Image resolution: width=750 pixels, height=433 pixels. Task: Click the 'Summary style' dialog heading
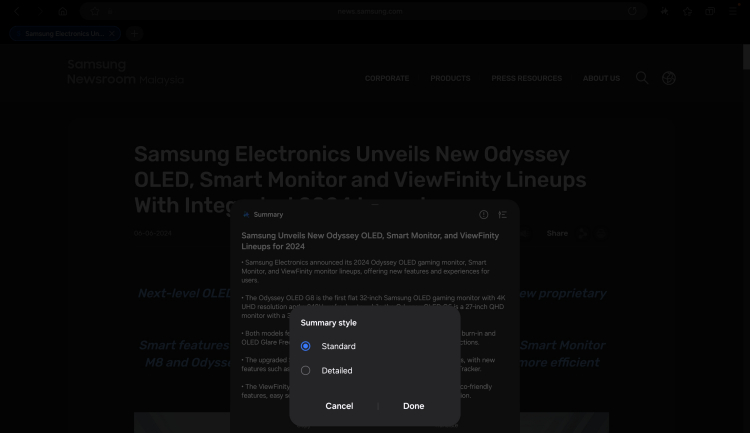328,323
